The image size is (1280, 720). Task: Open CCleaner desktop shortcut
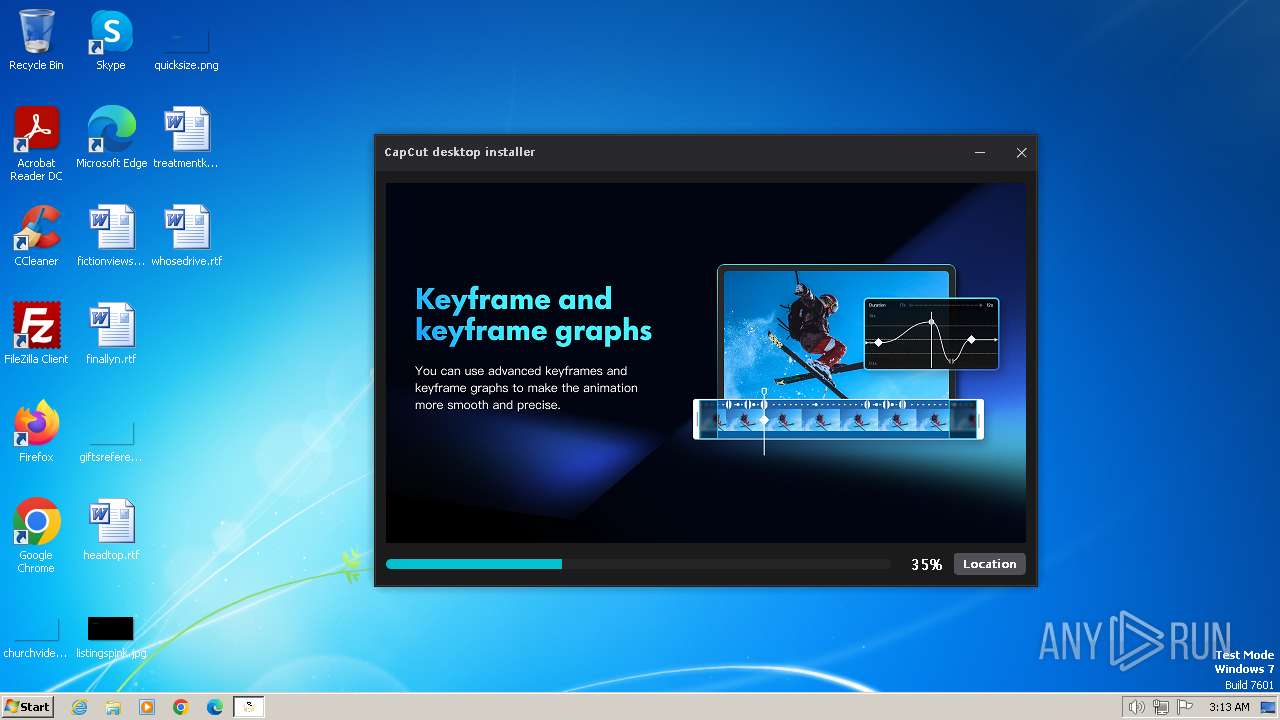pyautogui.click(x=36, y=235)
